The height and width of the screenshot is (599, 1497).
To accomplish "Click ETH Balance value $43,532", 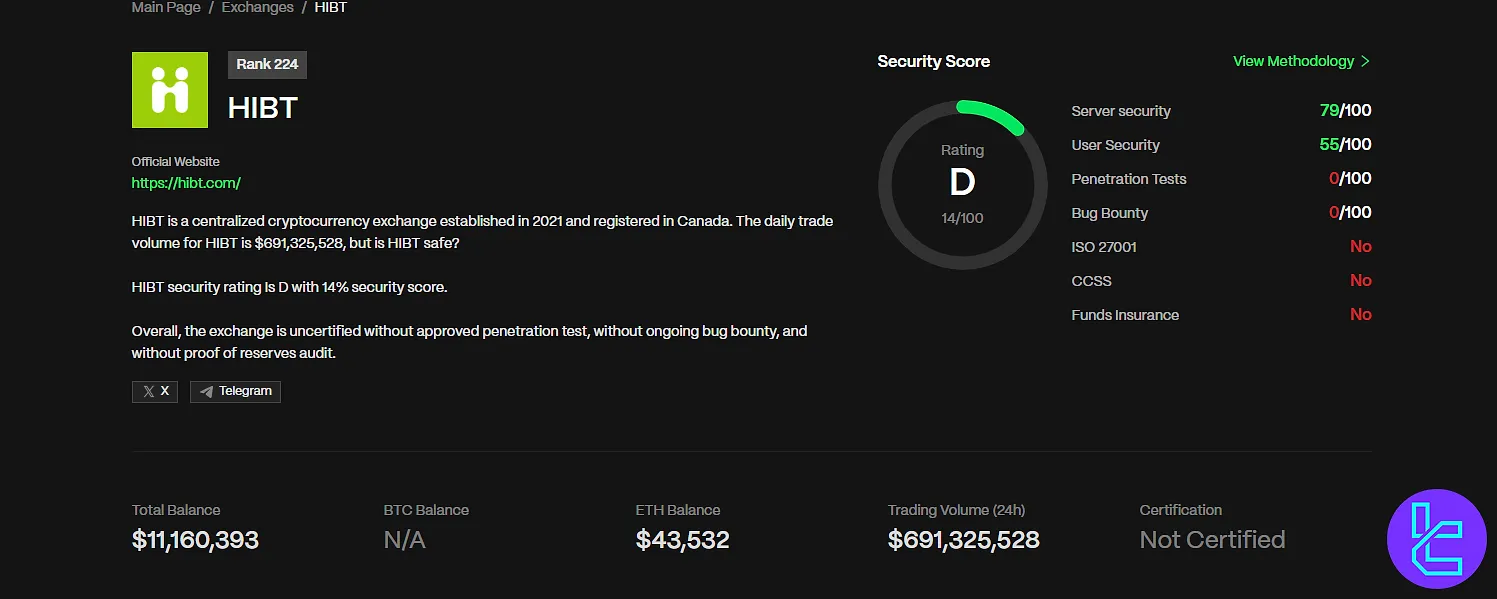I will pos(683,540).
